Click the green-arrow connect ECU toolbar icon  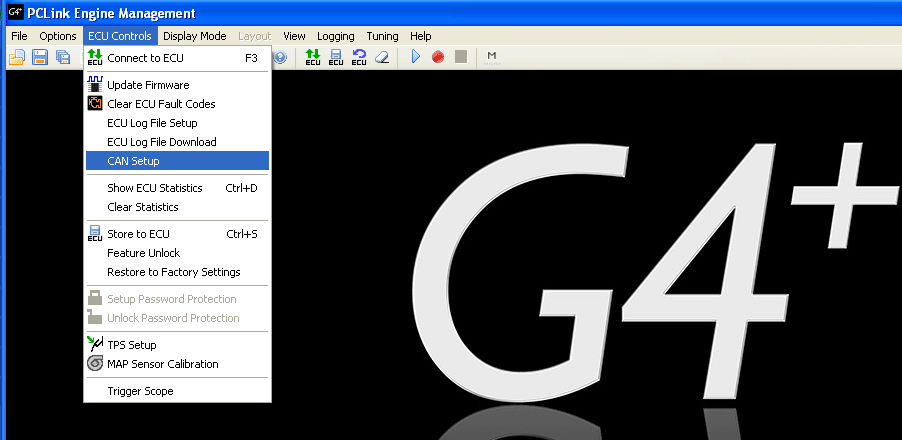coord(313,57)
